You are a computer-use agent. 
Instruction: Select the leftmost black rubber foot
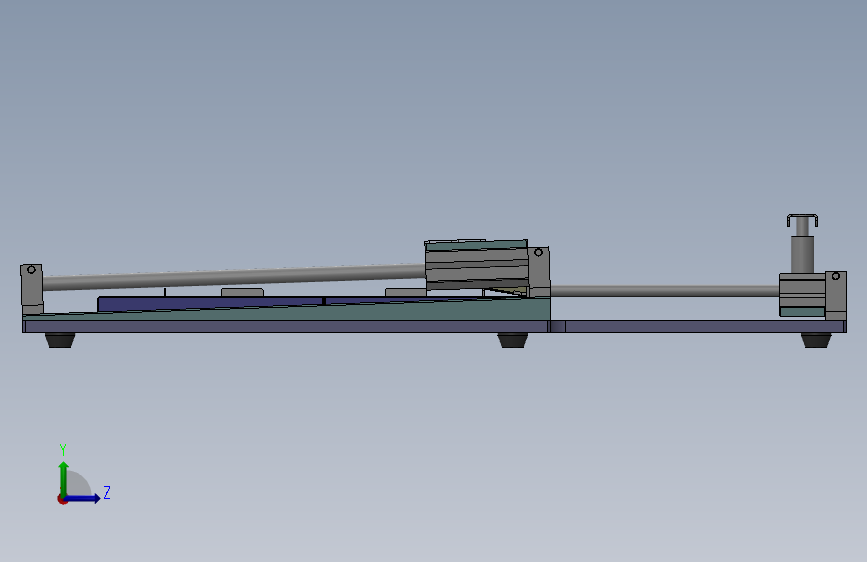(60, 340)
